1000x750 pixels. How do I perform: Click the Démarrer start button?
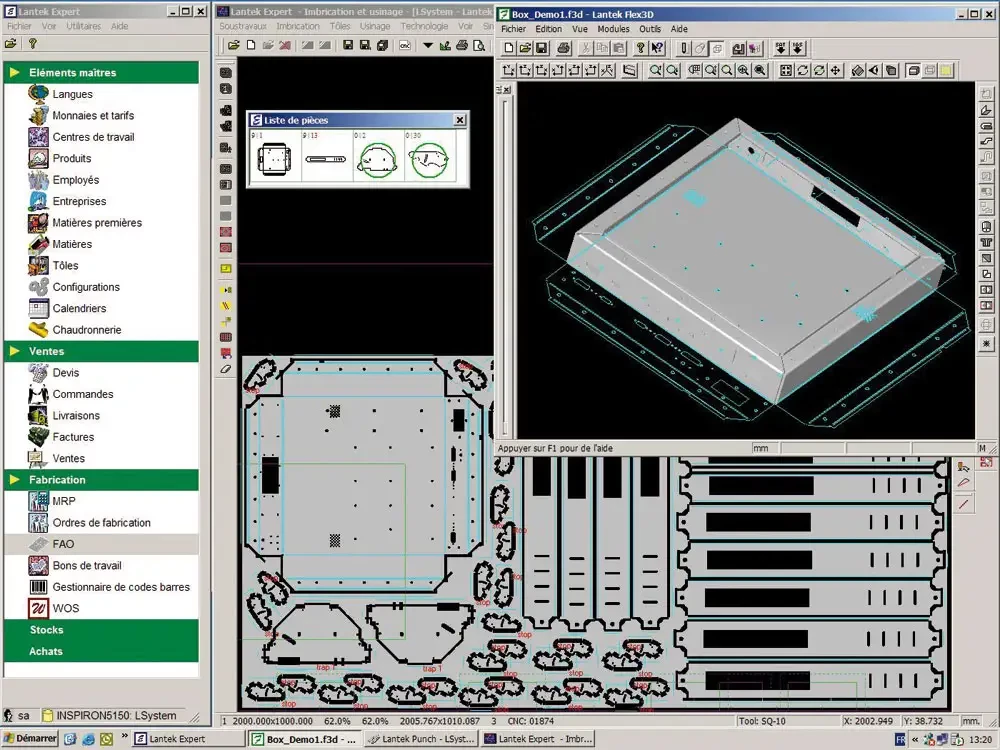(x=30, y=739)
